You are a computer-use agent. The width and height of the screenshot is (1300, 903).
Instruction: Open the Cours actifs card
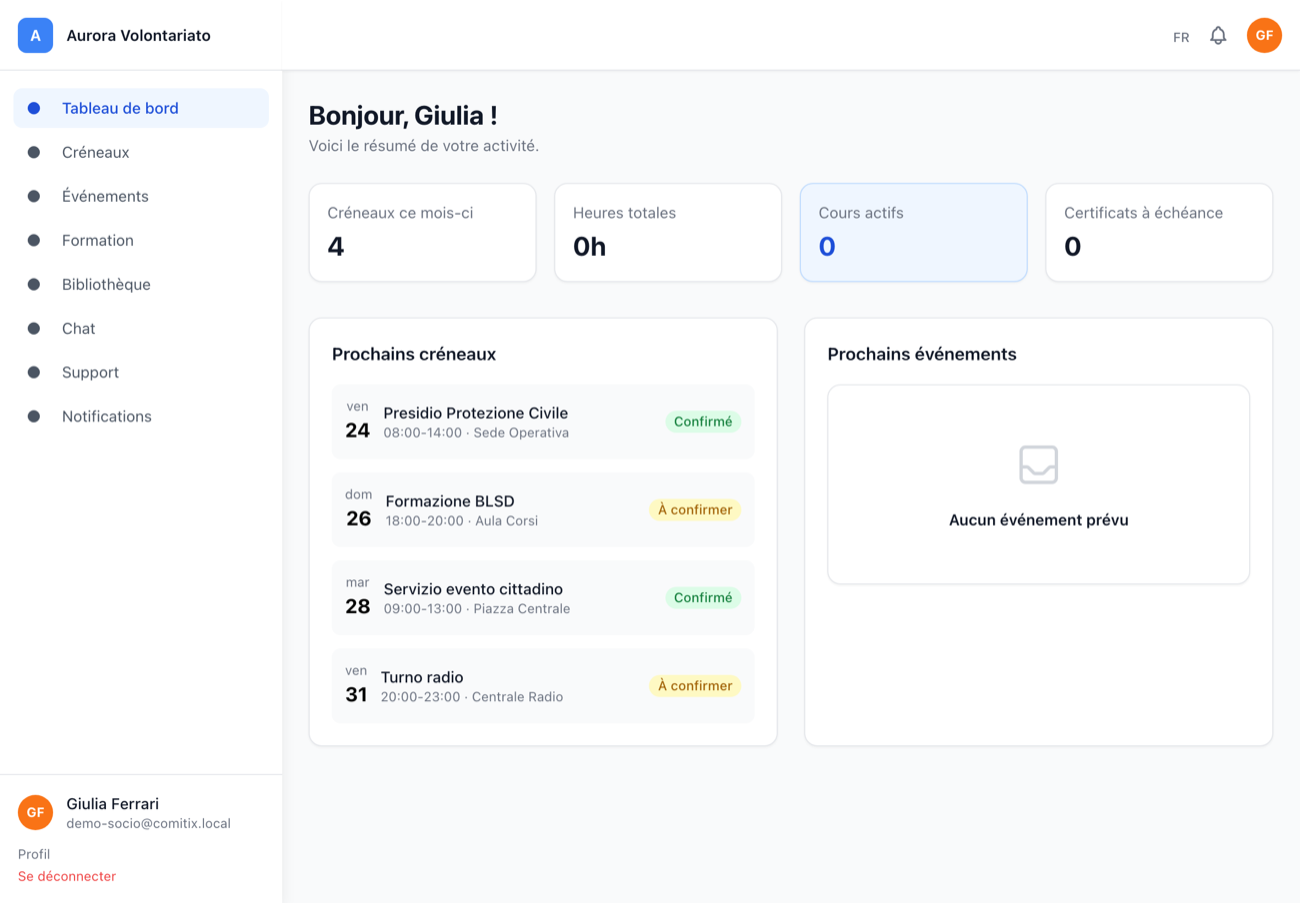coord(913,232)
